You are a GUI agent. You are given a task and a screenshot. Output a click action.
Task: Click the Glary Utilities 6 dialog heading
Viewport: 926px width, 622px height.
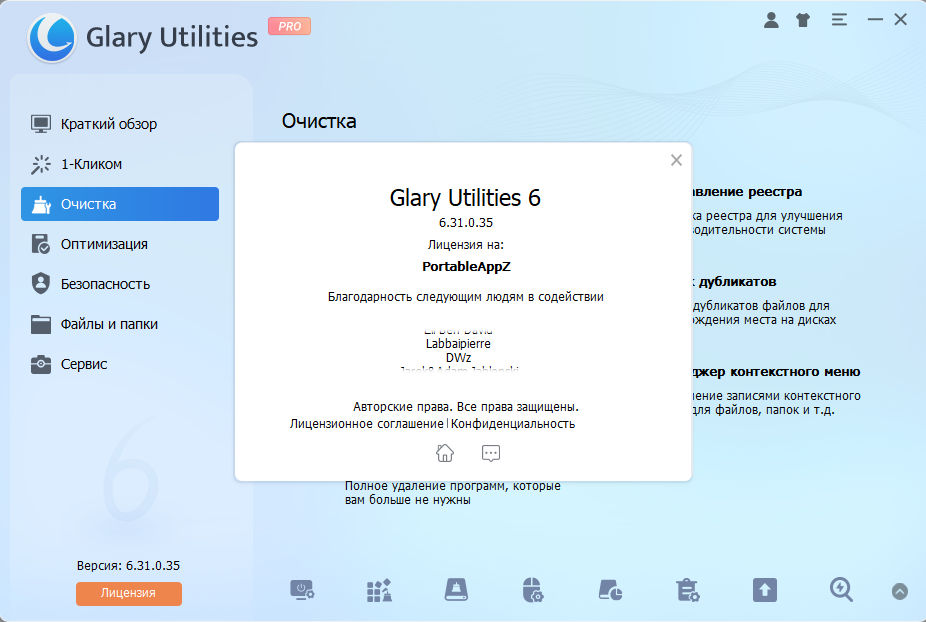(465, 198)
